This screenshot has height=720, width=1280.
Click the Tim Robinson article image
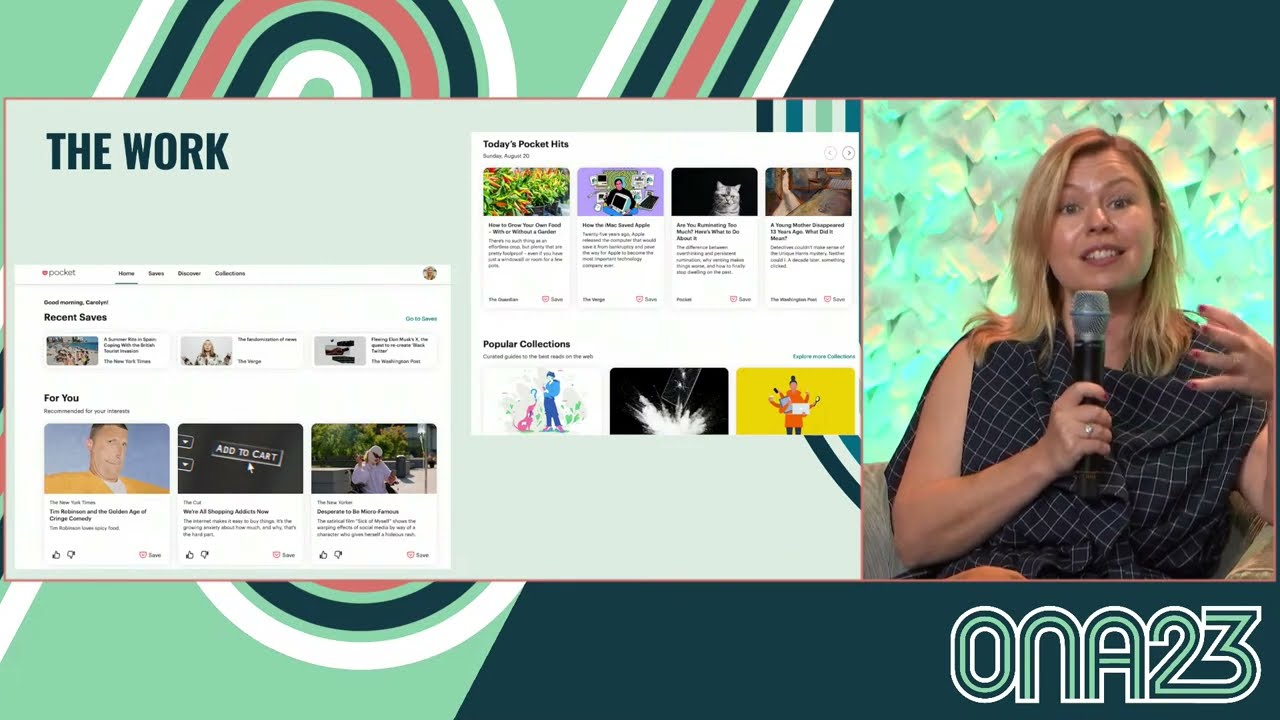[x=107, y=458]
